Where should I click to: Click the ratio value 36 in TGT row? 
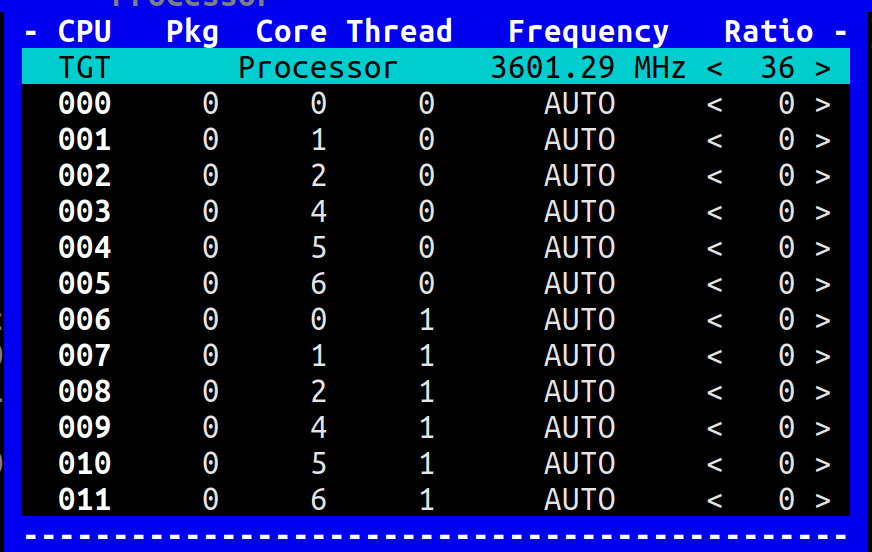tap(777, 68)
